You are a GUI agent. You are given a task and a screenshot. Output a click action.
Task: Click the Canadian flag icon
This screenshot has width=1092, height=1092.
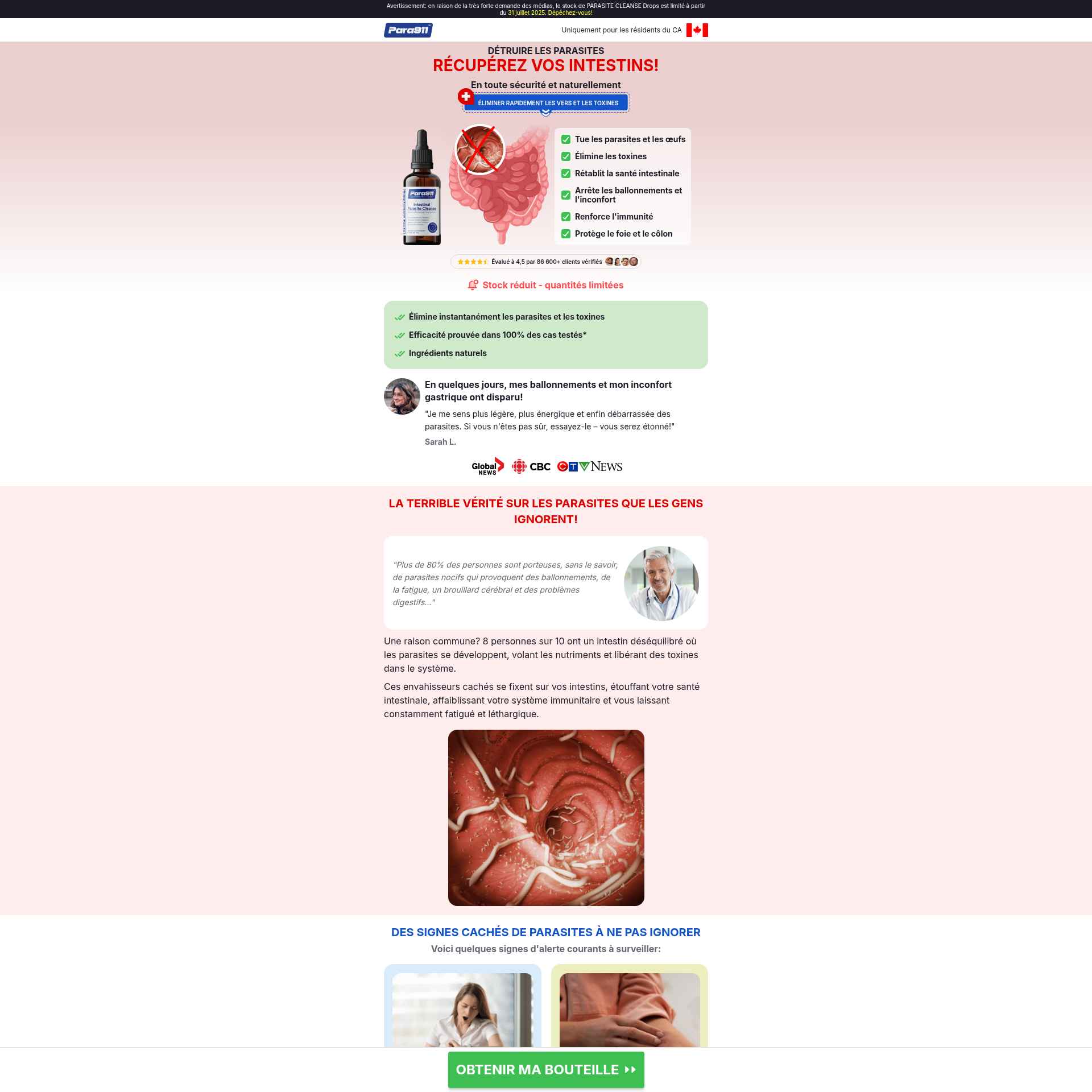(697, 30)
